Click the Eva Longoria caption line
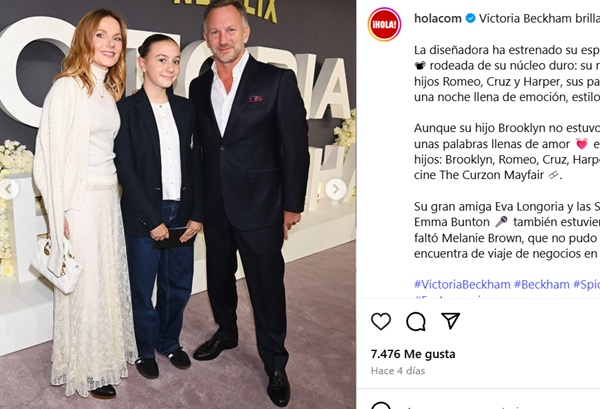The image size is (600, 409). [507, 207]
